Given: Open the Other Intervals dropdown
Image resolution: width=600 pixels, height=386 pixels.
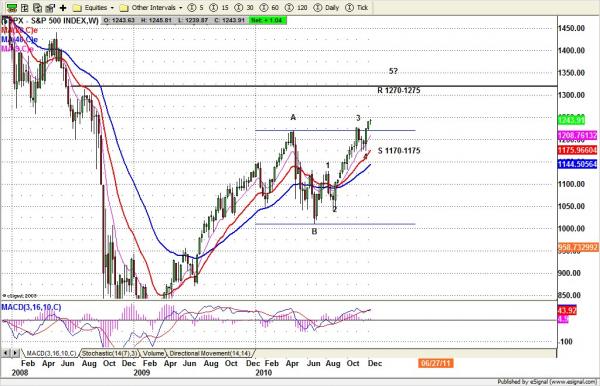Looking at the screenshot, I should (x=151, y=7).
